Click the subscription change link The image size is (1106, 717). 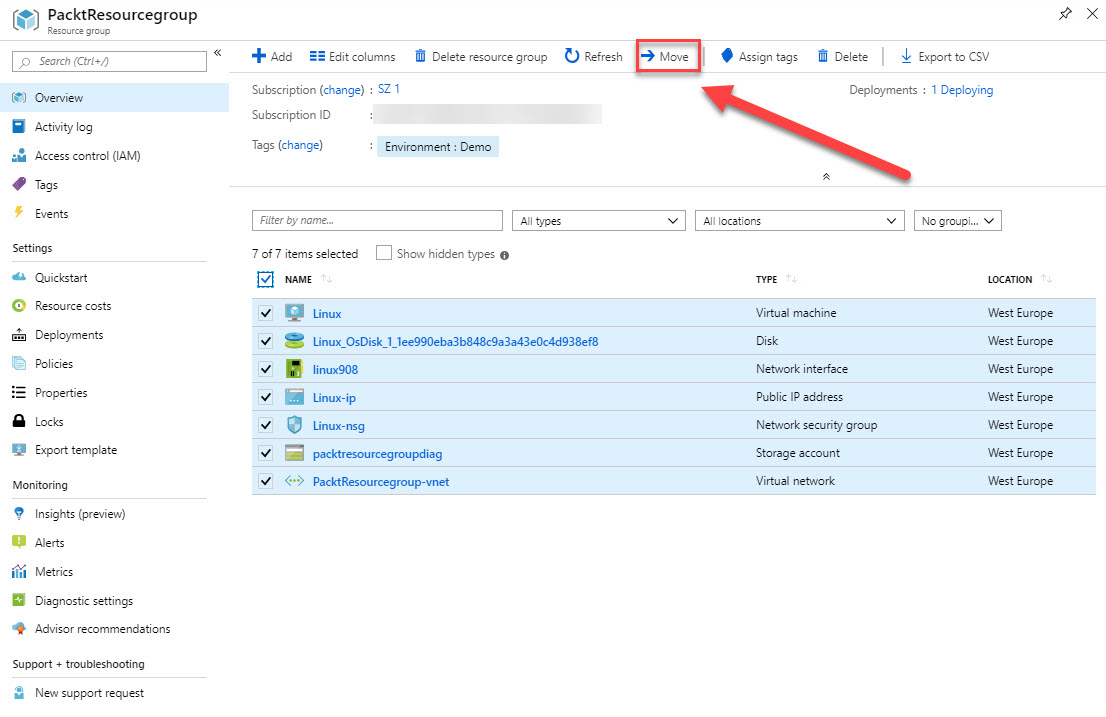(343, 90)
